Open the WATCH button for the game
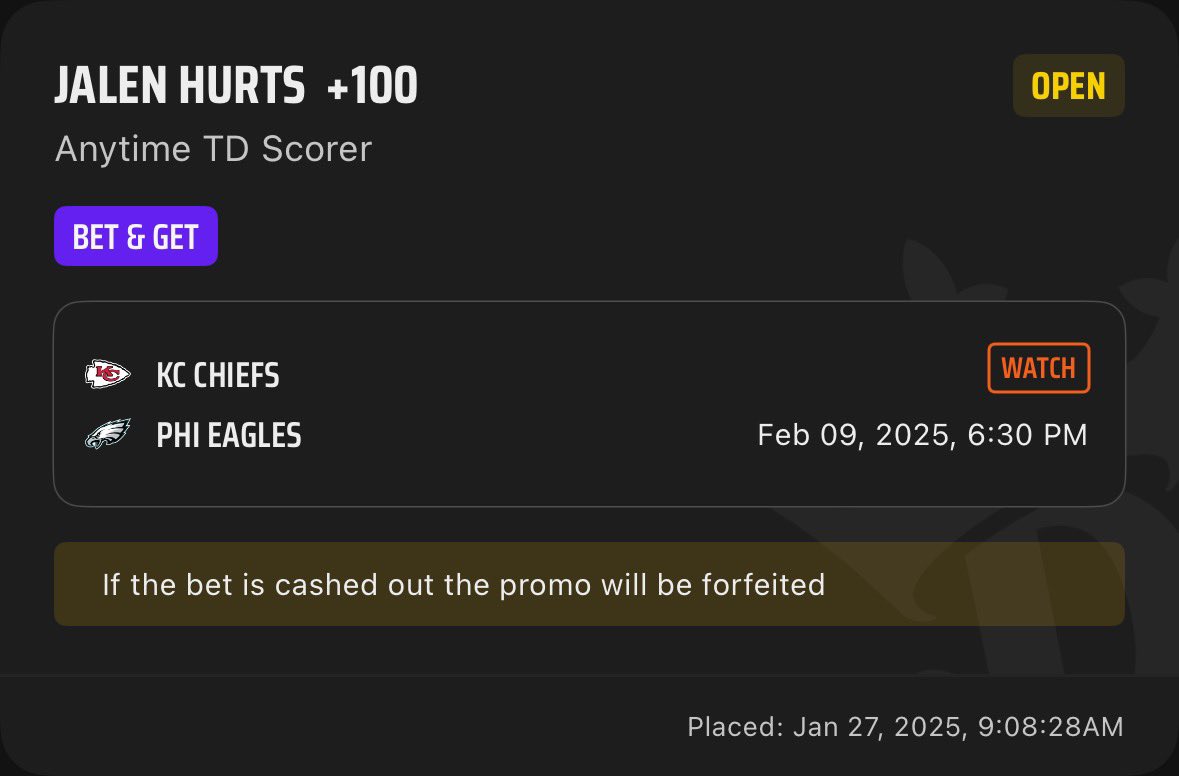Screen dimensions: 1179x776 click(1038, 368)
